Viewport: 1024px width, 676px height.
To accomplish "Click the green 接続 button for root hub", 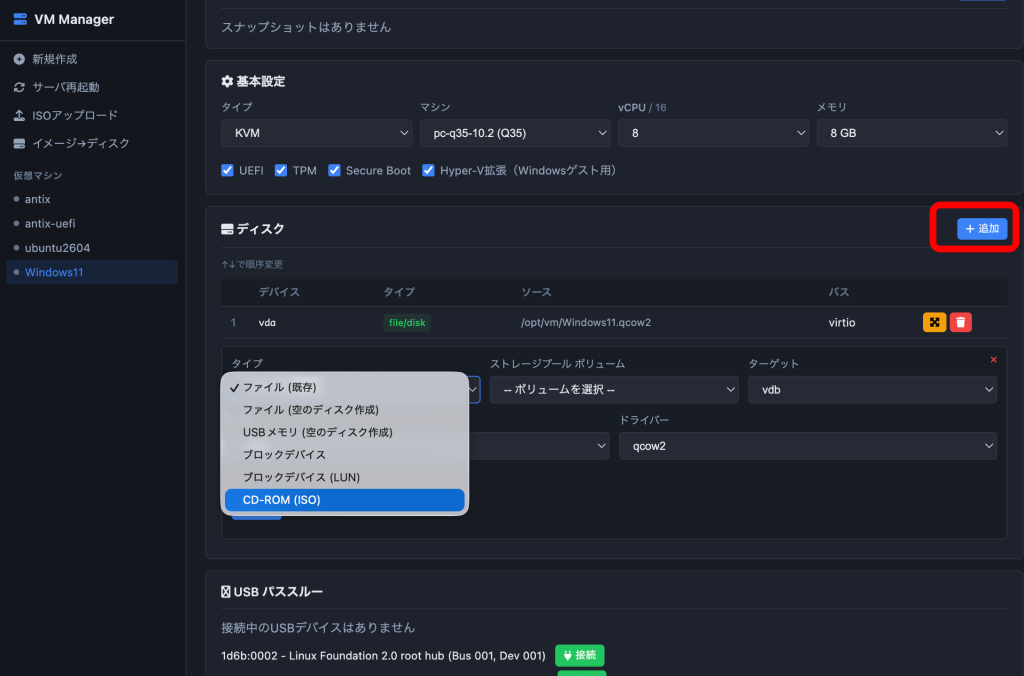I will [x=579, y=655].
